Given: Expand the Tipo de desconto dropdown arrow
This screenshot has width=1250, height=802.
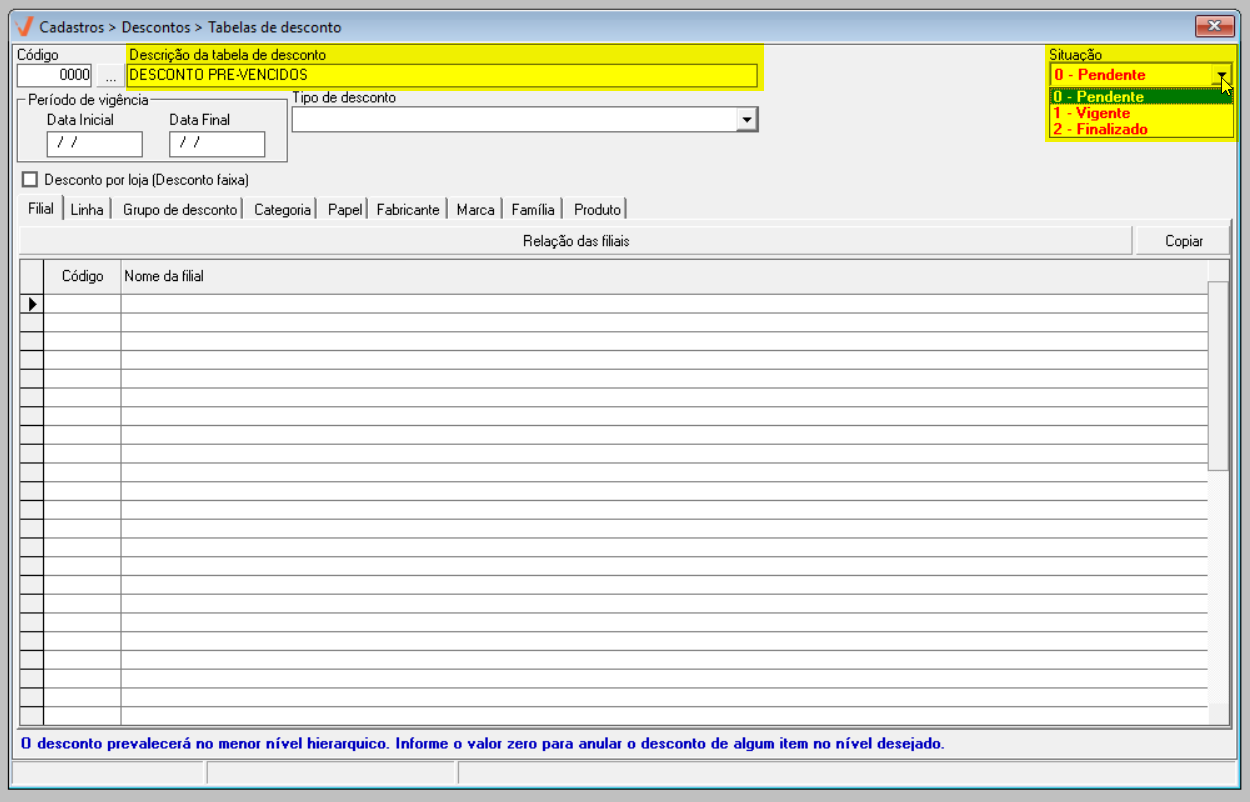Looking at the screenshot, I should click(746, 120).
